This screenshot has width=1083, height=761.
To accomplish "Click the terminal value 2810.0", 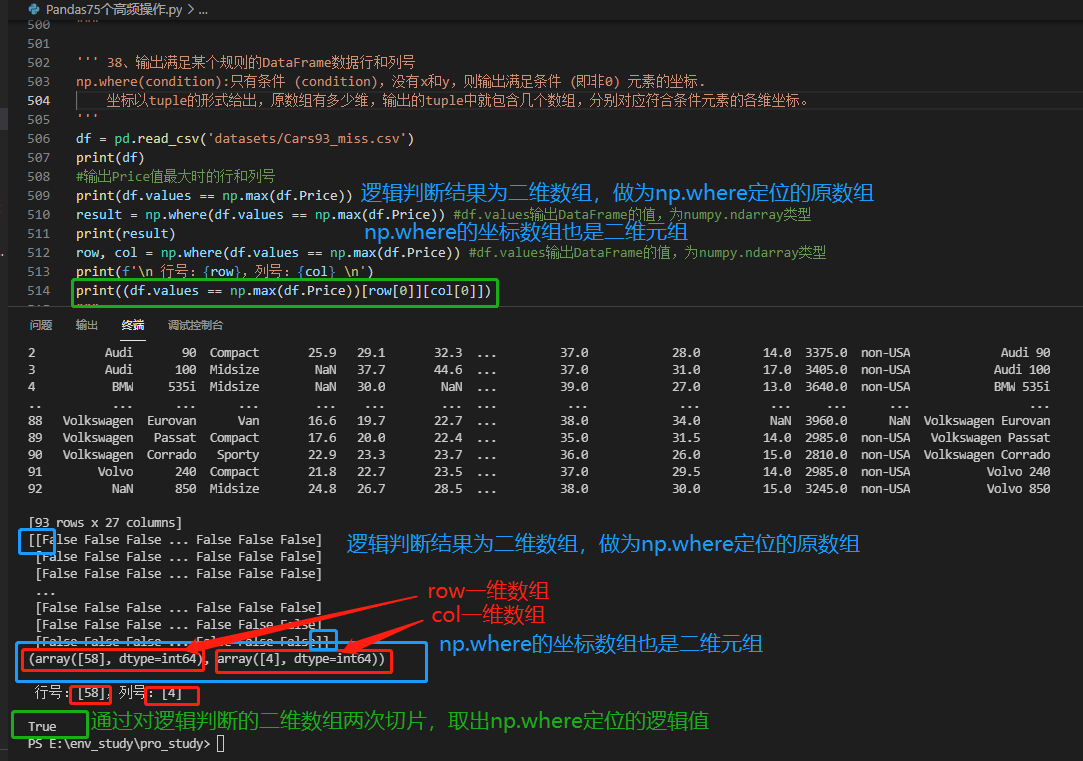I will pos(825,454).
